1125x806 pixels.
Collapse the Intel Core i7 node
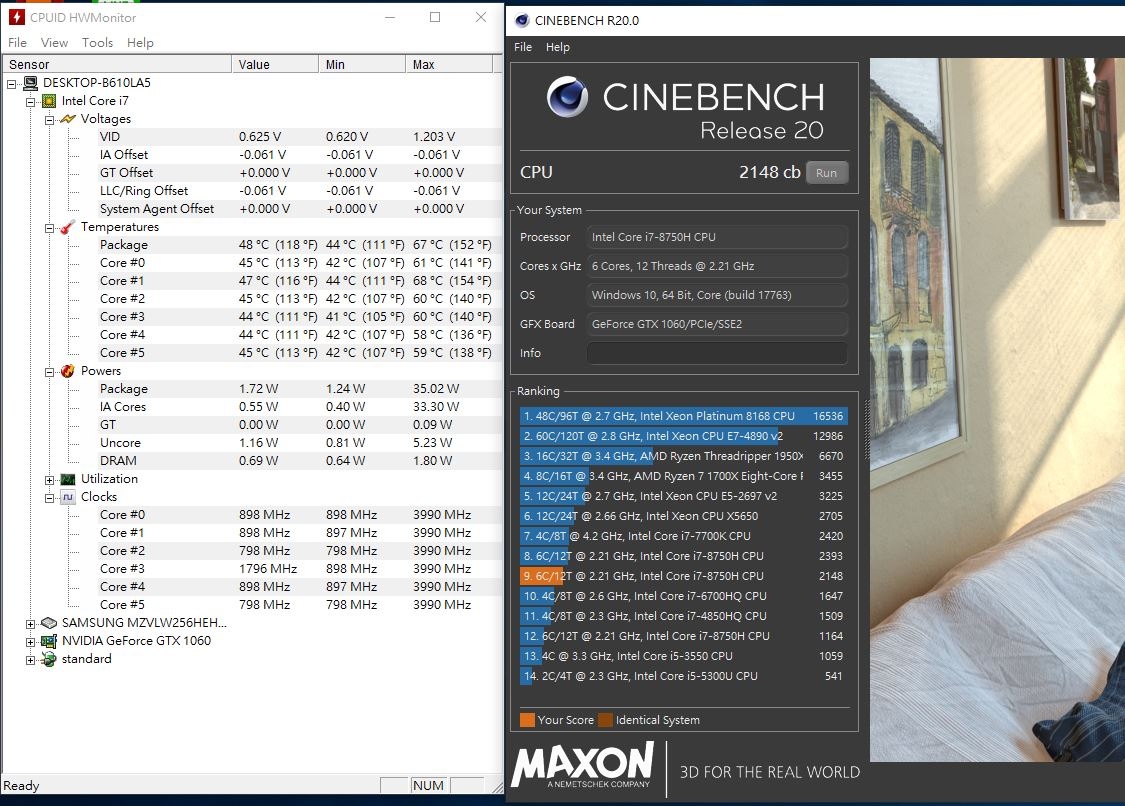(30, 102)
